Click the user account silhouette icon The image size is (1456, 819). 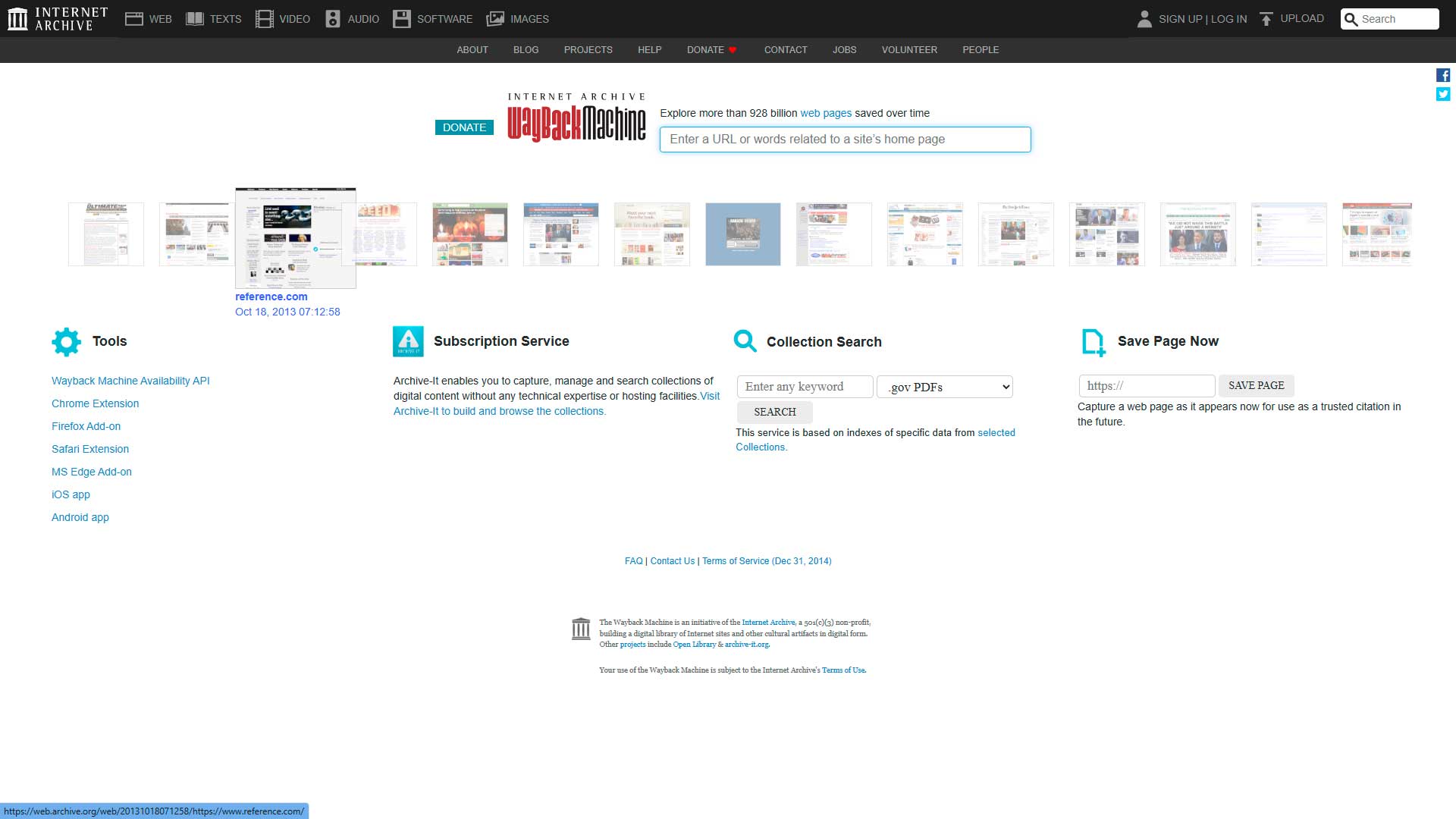[x=1144, y=19]
